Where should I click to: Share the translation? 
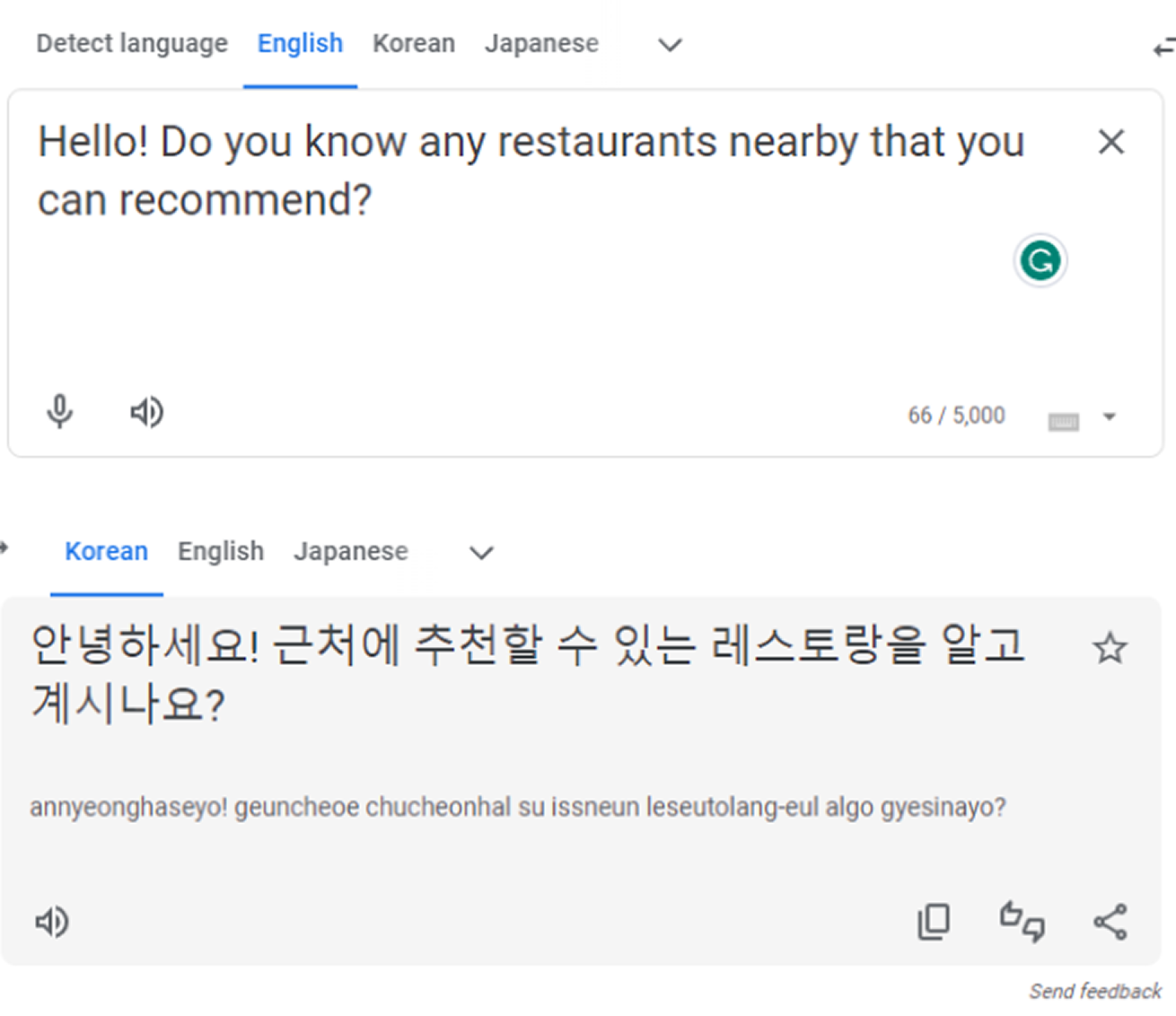coord(1110,922)
